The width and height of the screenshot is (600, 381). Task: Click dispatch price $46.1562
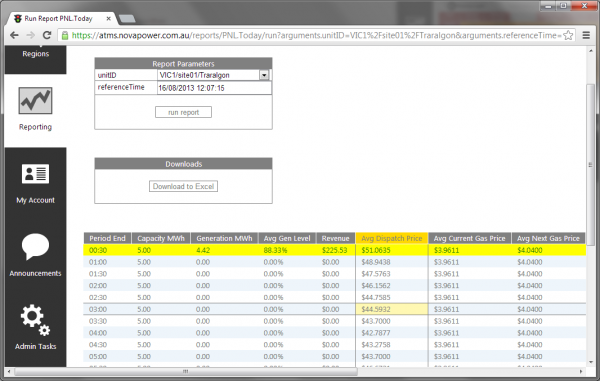pyautogui.click(x=376, y=286)
